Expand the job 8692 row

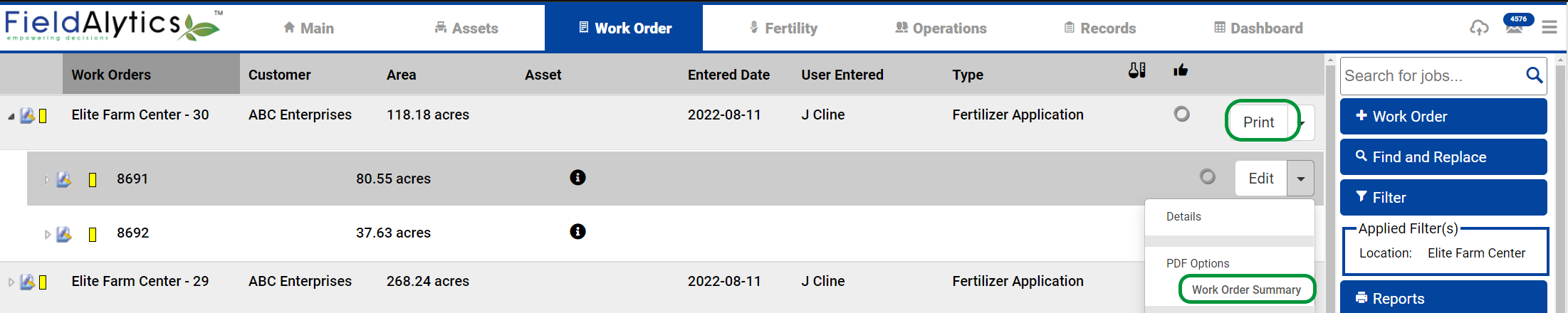pos(47,234)
